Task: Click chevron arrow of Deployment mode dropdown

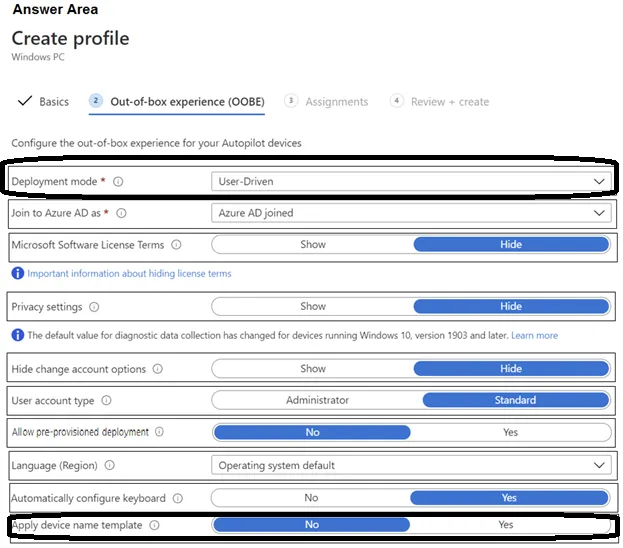Action: pyautogui.click(x=599, y=182)
